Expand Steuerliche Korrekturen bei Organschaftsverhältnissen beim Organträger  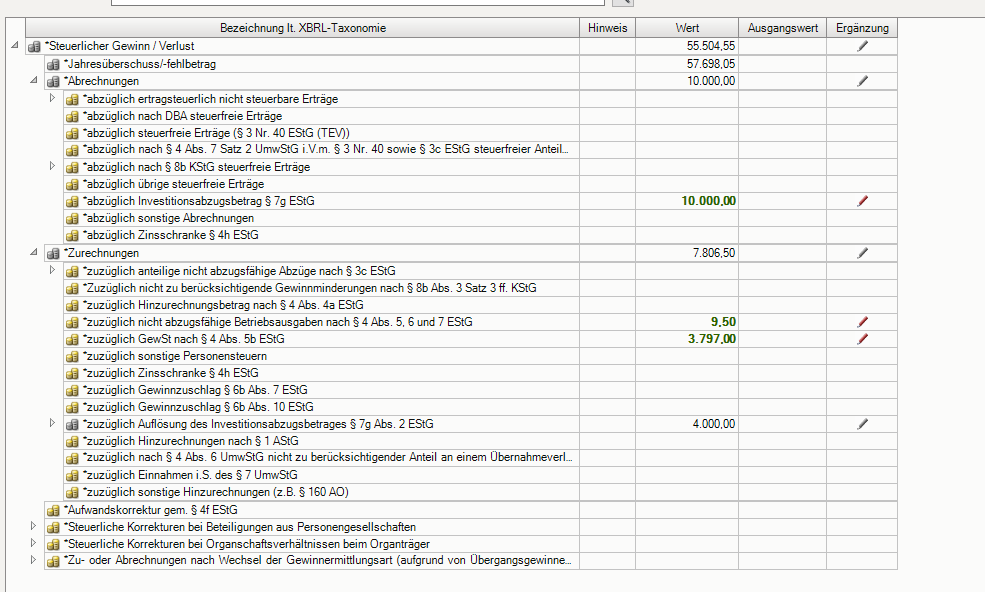click(33, 543)
